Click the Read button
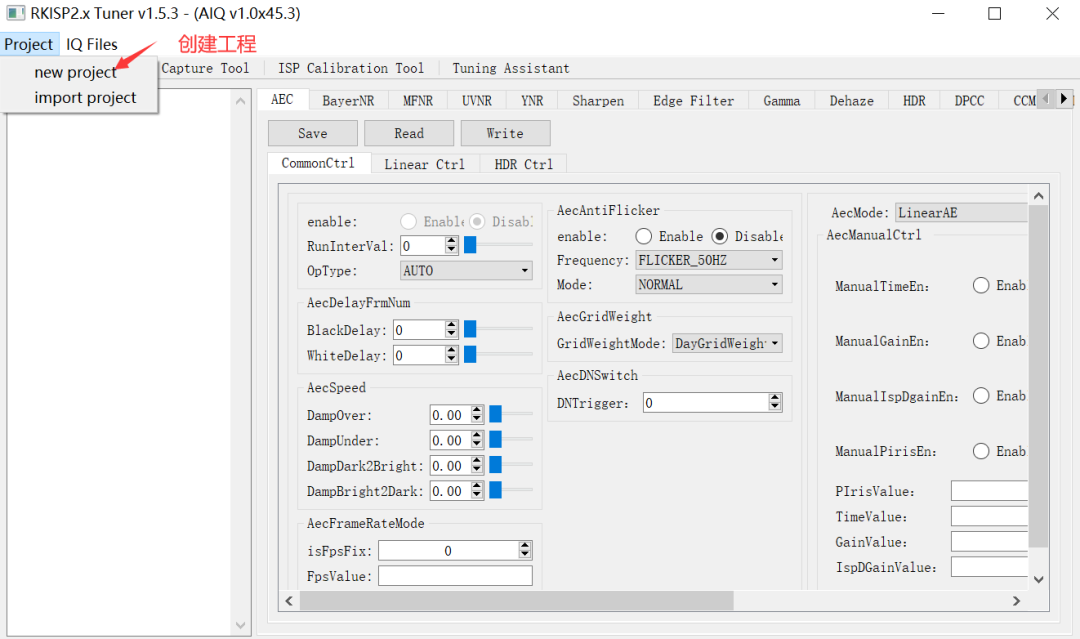The width and height of the screenshot is (1080, 639). pos(409,134)
